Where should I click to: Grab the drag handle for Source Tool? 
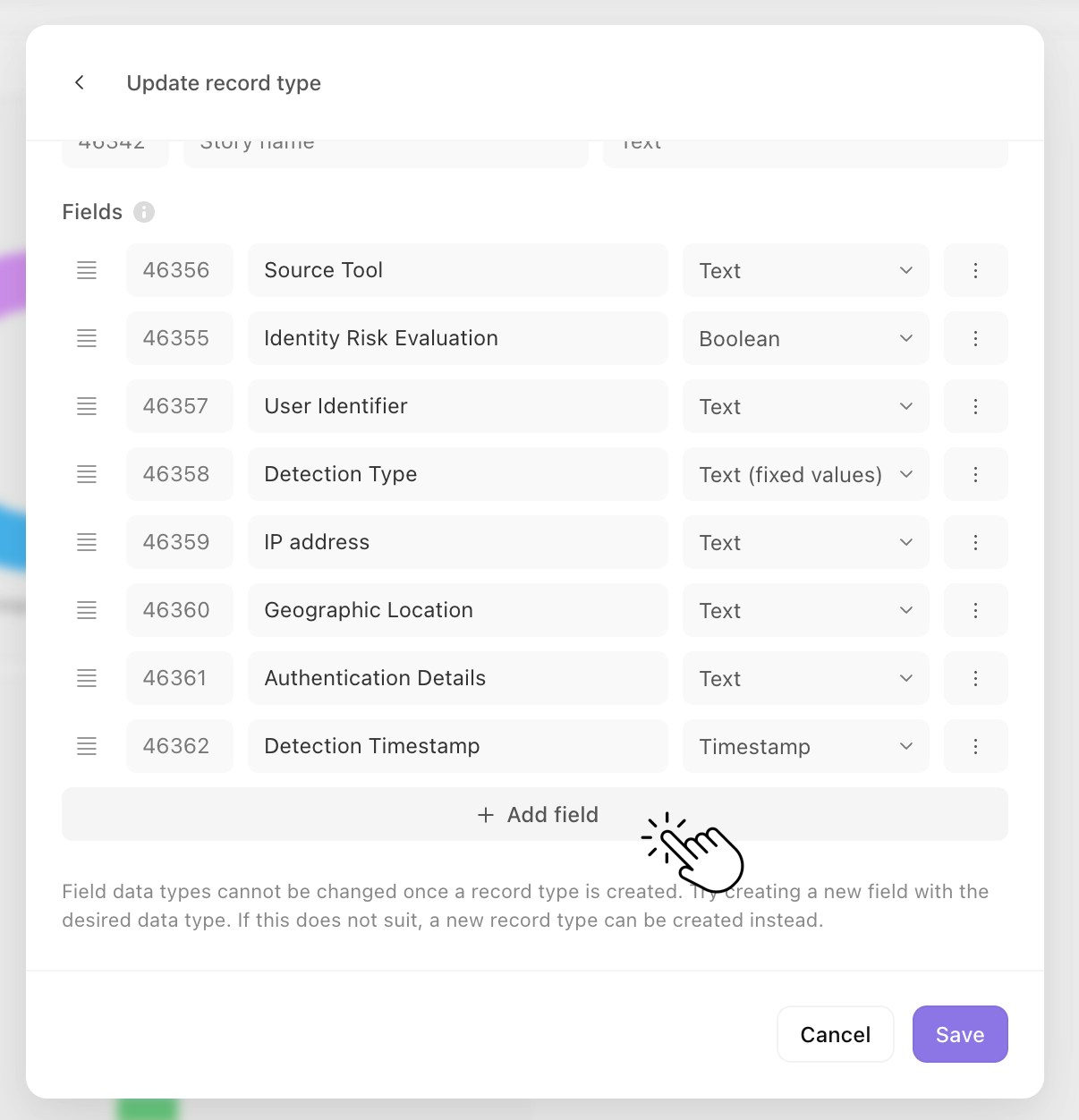coord(87,270)
